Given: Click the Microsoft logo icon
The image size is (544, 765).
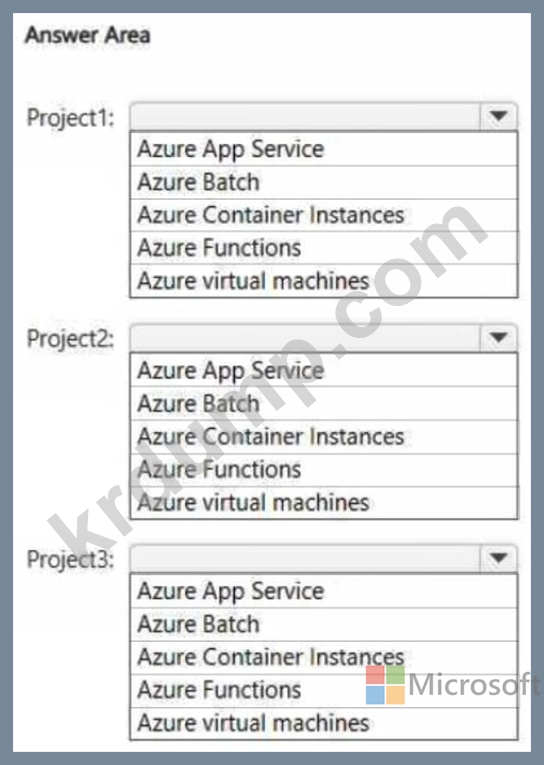Looking at the screenshot, I should (385, 684).
